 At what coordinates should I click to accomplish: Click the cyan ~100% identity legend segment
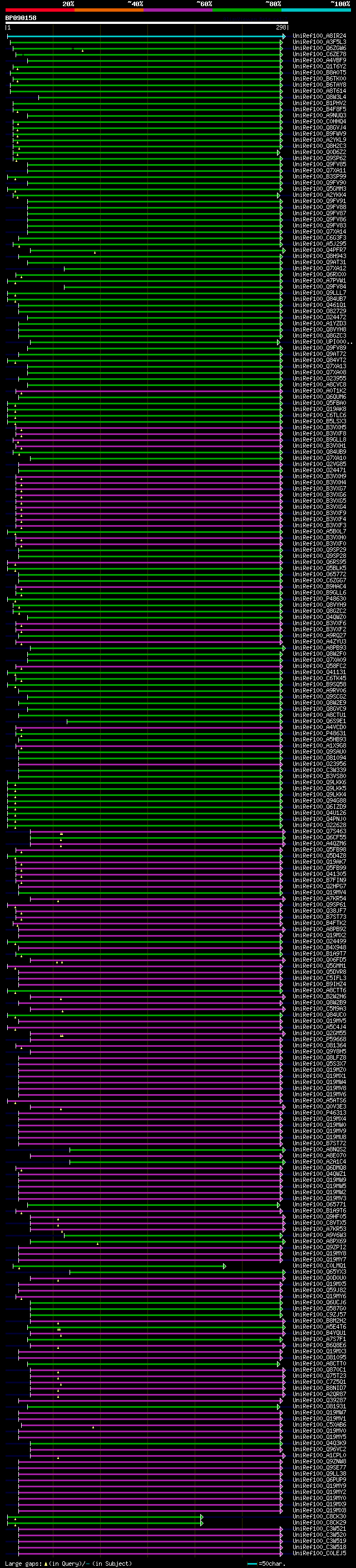click(316, 11)
